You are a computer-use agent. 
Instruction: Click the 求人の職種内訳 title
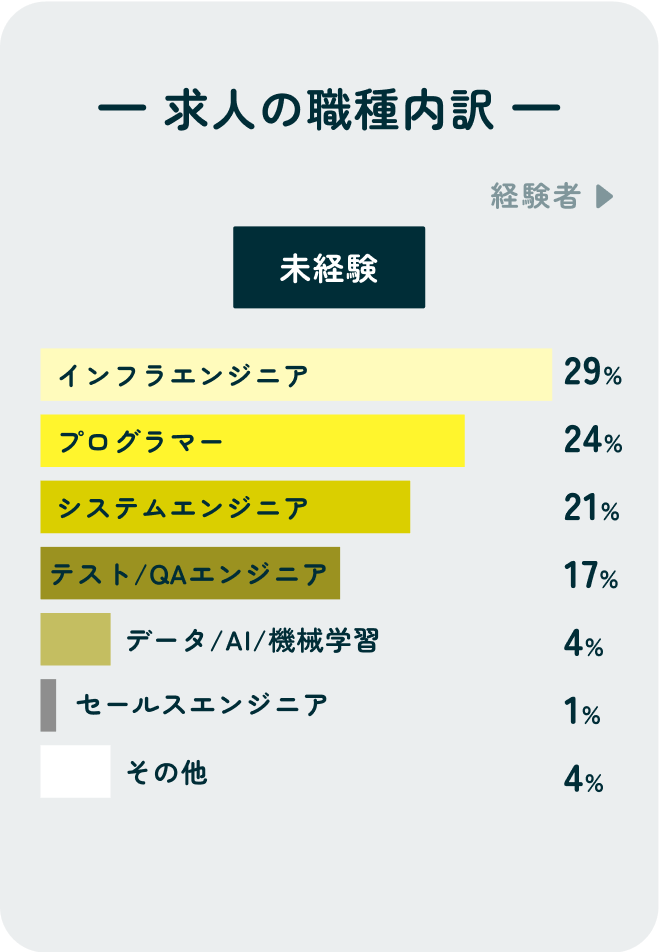329,110
